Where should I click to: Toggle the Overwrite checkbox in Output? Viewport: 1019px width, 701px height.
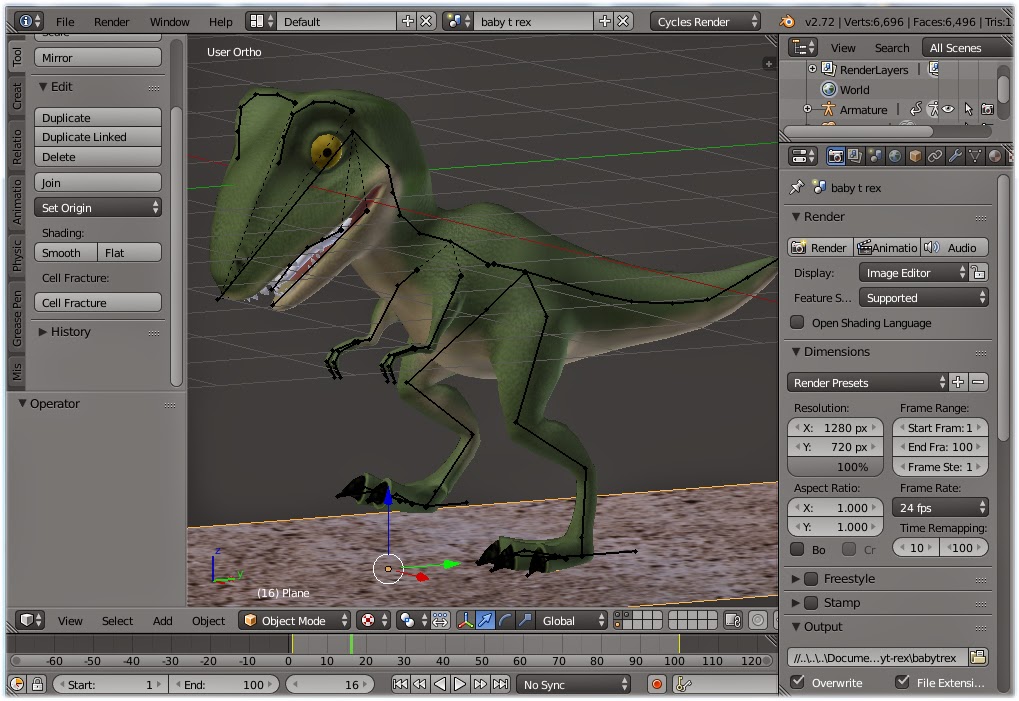[x=798, y=682]
